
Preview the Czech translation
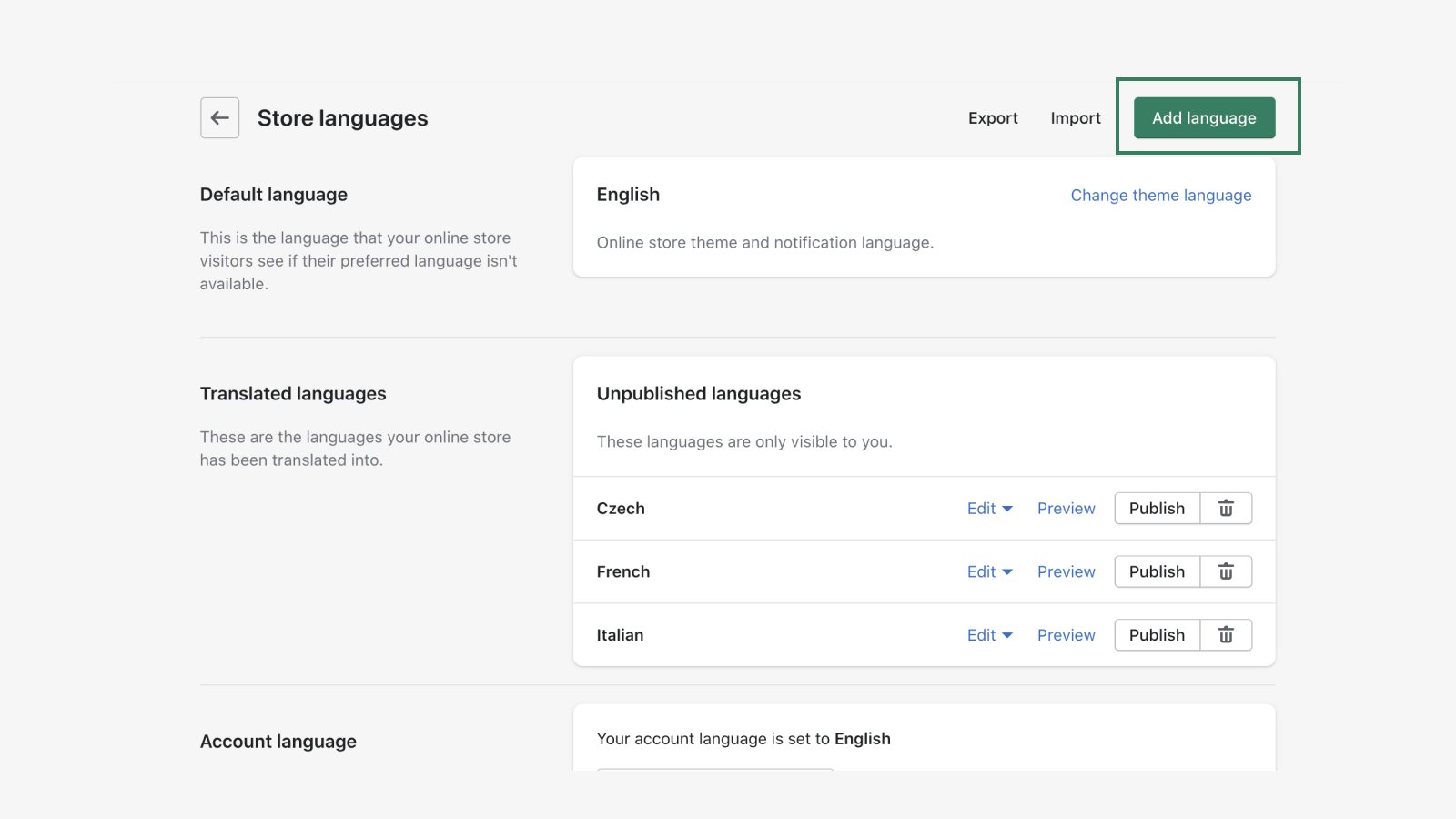1067,509
